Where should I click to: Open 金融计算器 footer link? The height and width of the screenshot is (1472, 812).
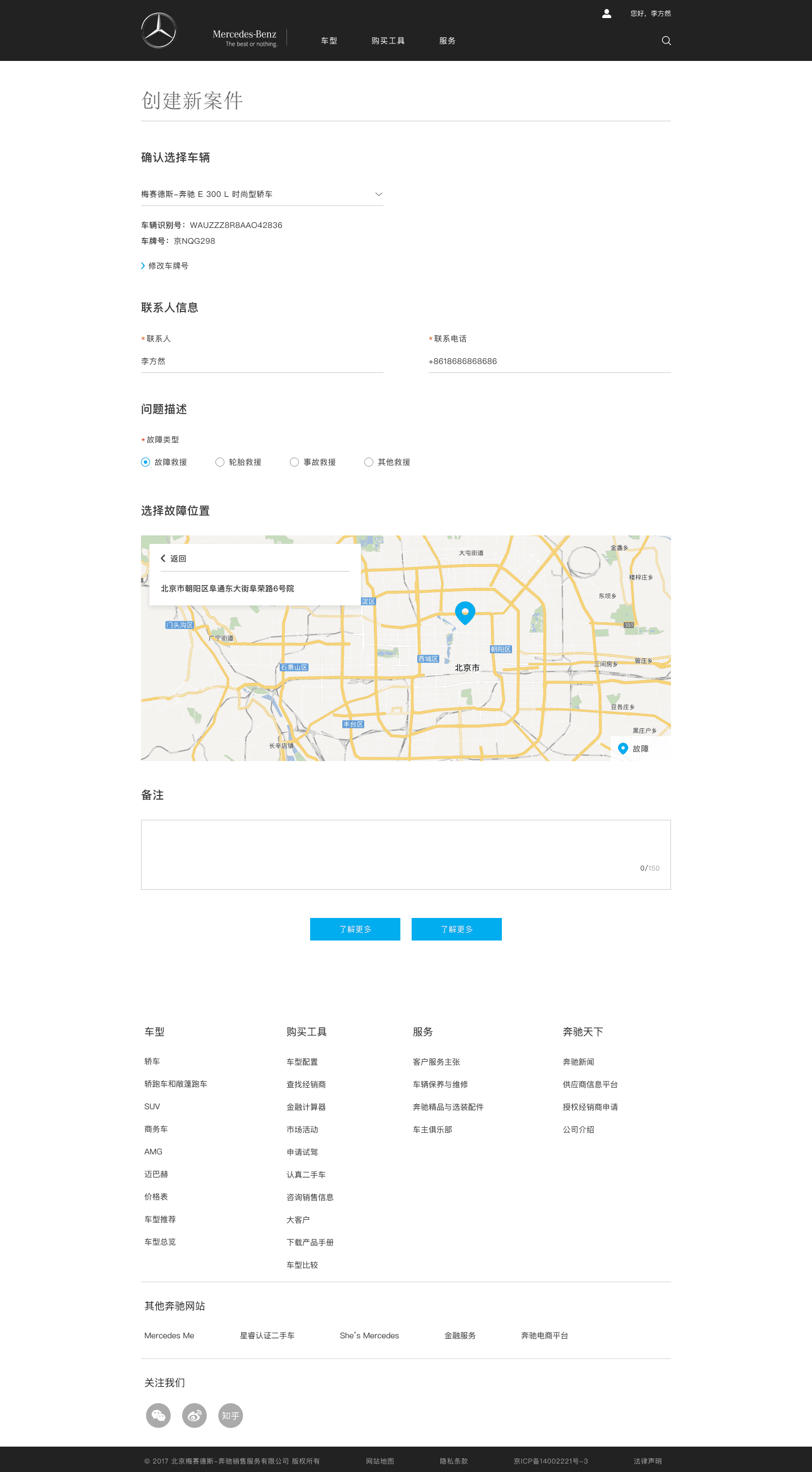tap(306, 1107)
